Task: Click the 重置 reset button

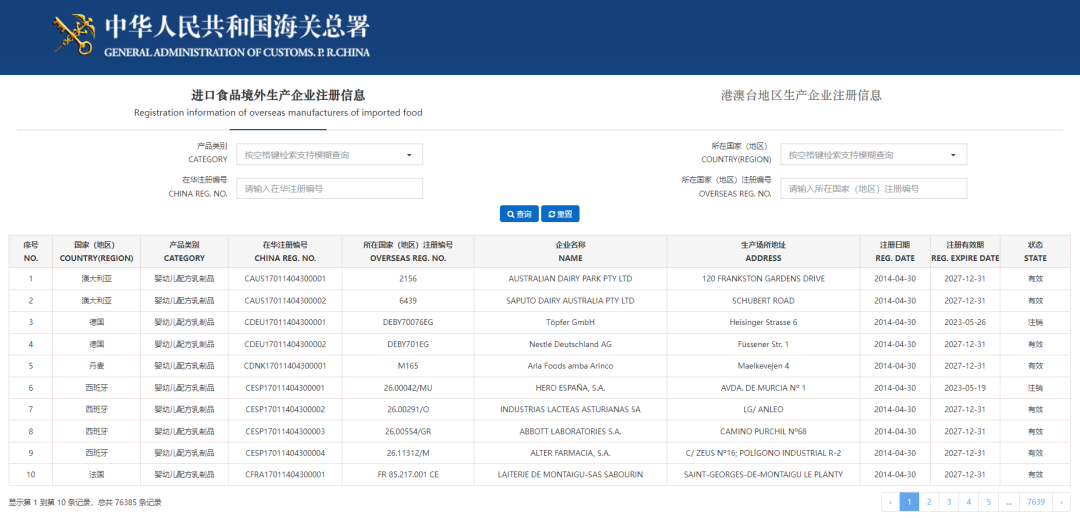Action: tap(560, 214)
